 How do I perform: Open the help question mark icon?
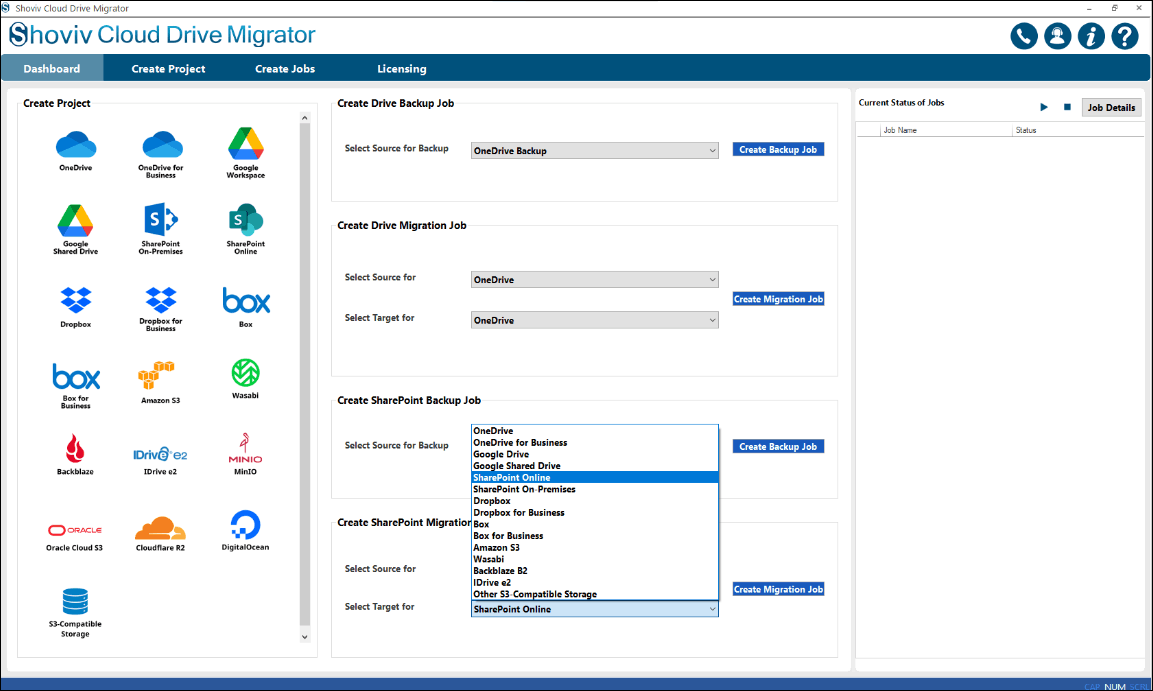[x=1125, y=35]
